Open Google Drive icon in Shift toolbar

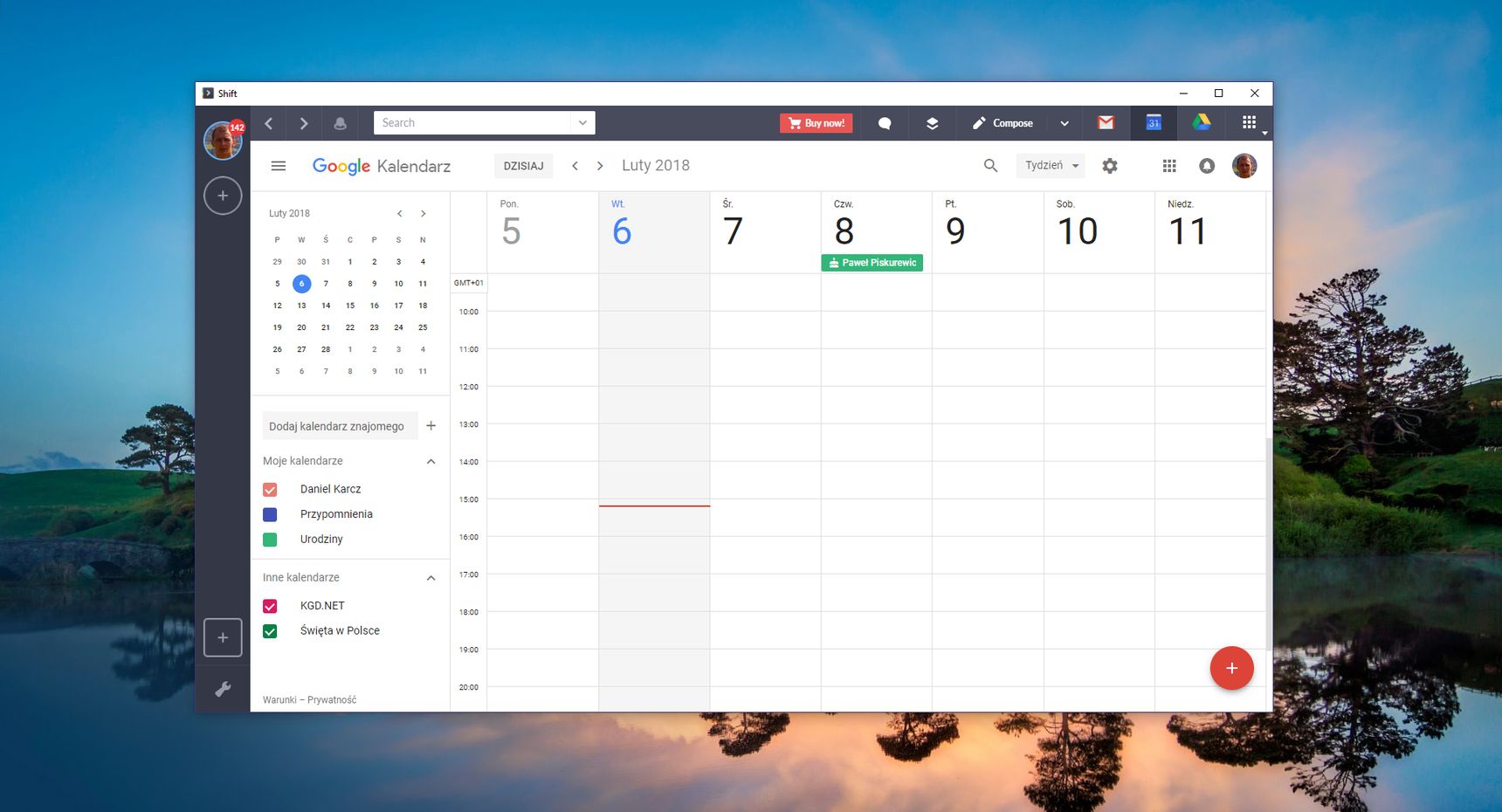click(1202, 123)
